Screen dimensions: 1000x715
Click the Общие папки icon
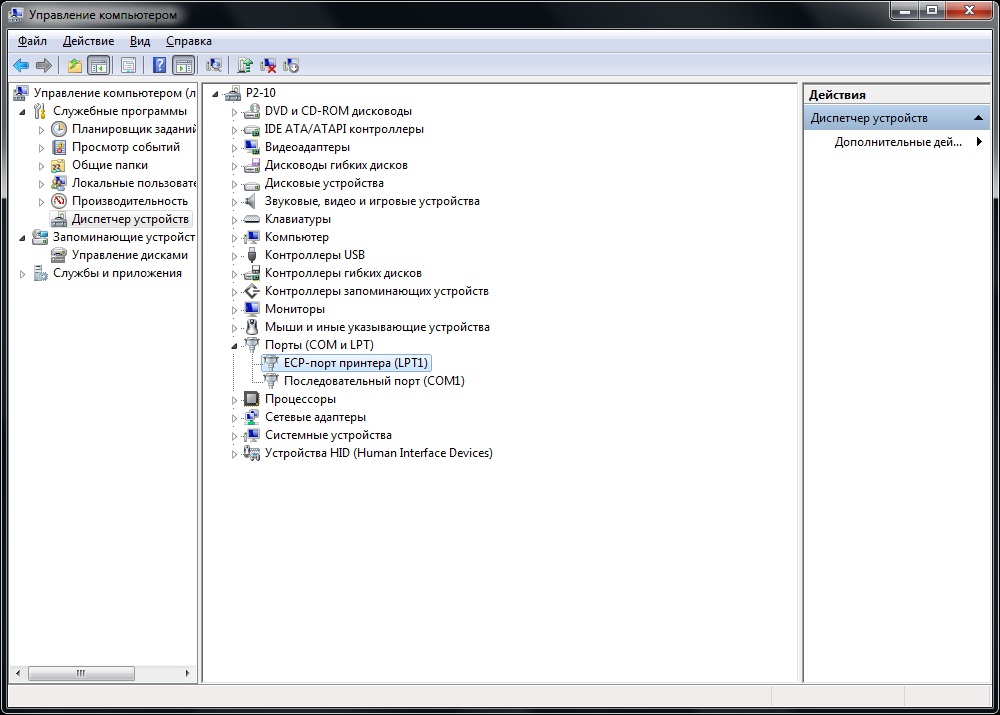point(59,165)
